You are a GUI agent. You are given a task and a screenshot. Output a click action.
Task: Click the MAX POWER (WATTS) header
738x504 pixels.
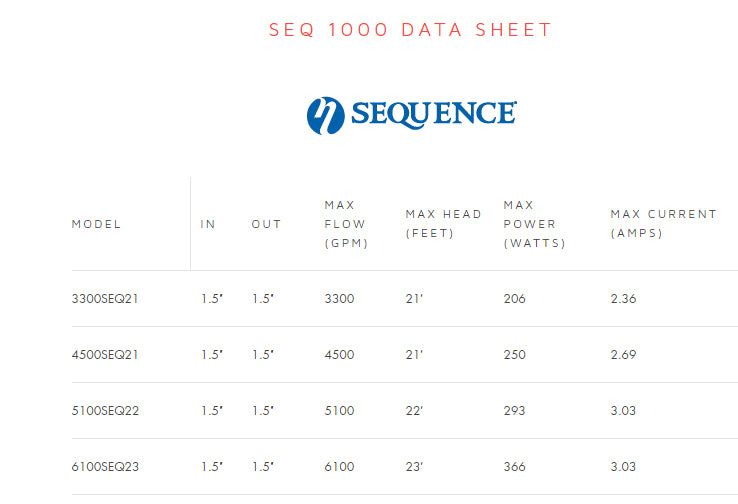click(x=535, y=224)
